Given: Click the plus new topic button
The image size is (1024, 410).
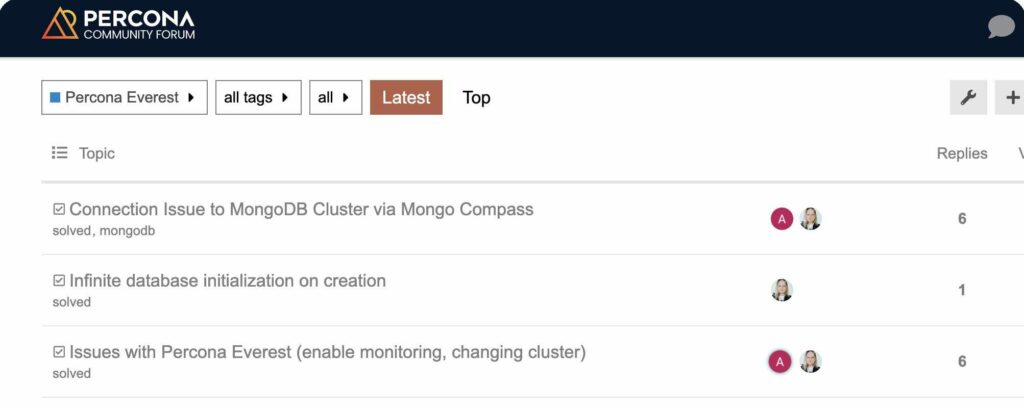Looking at the screenshot, I should coord(1011,97).
